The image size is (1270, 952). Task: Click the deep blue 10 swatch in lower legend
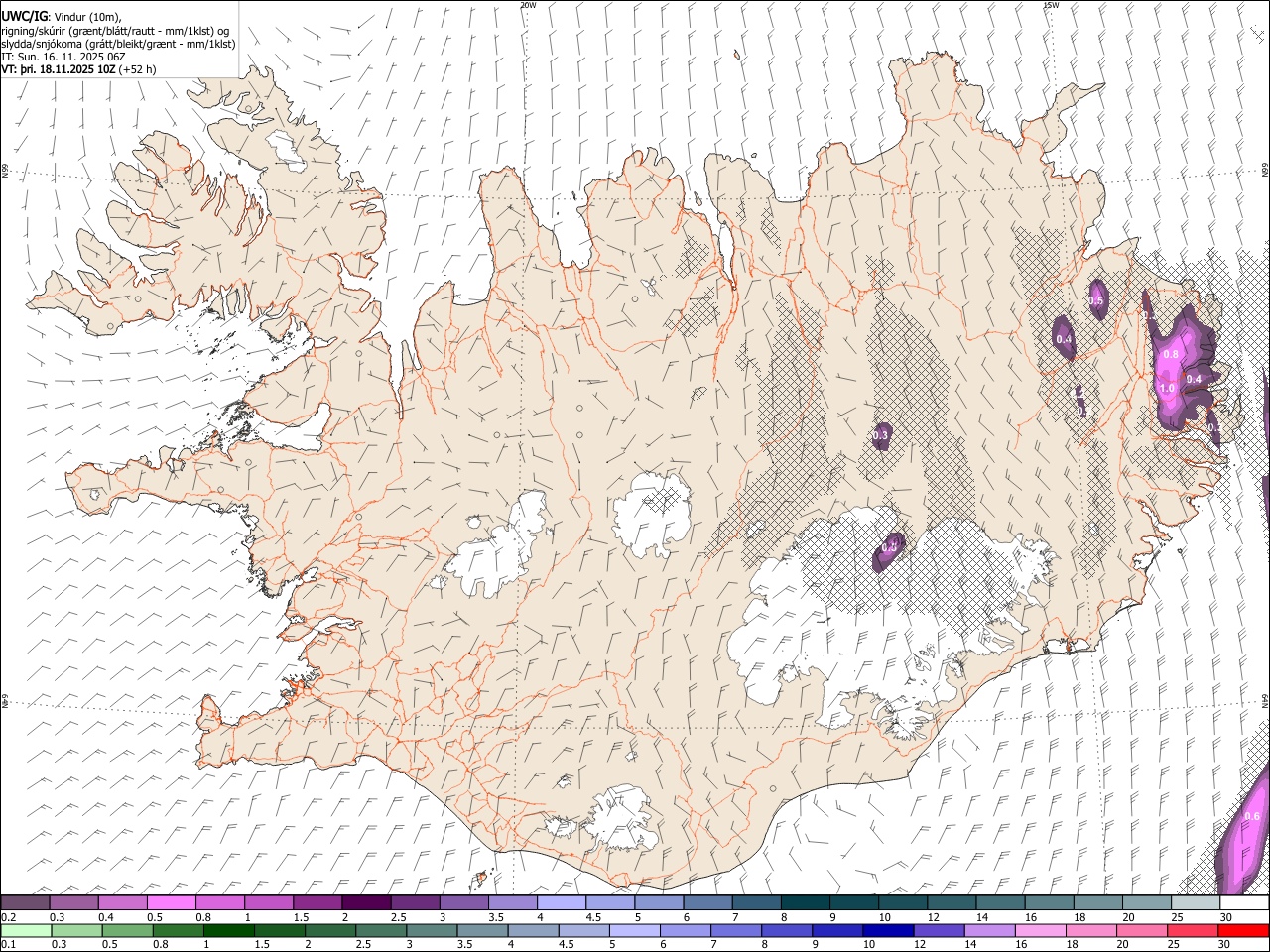point(888,930)
